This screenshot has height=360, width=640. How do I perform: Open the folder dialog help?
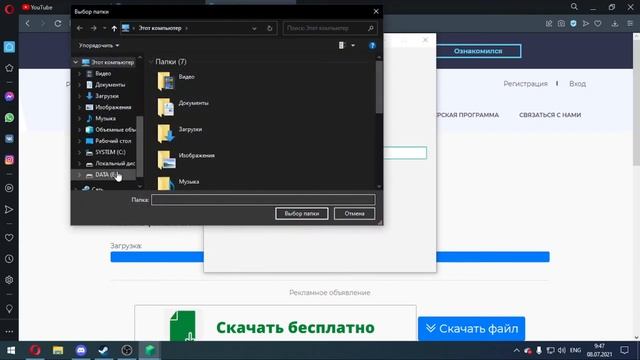pyautogui.click(x=372, y=45)
